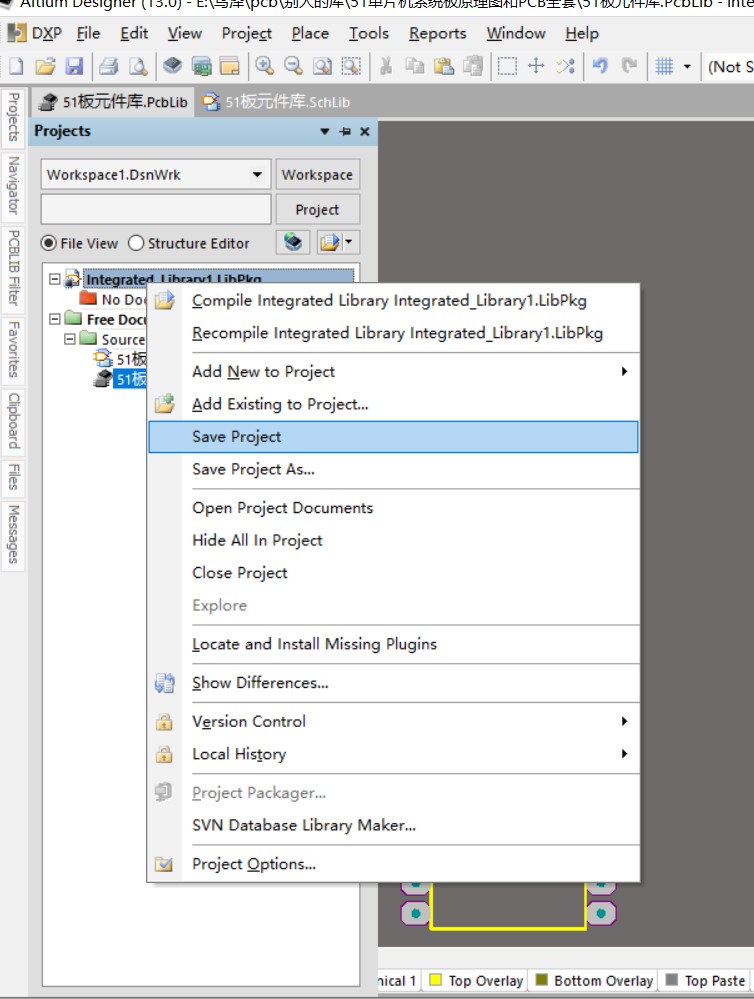Click the Grid settings icon
Viewport: 754px width, 999px height.
664,66
